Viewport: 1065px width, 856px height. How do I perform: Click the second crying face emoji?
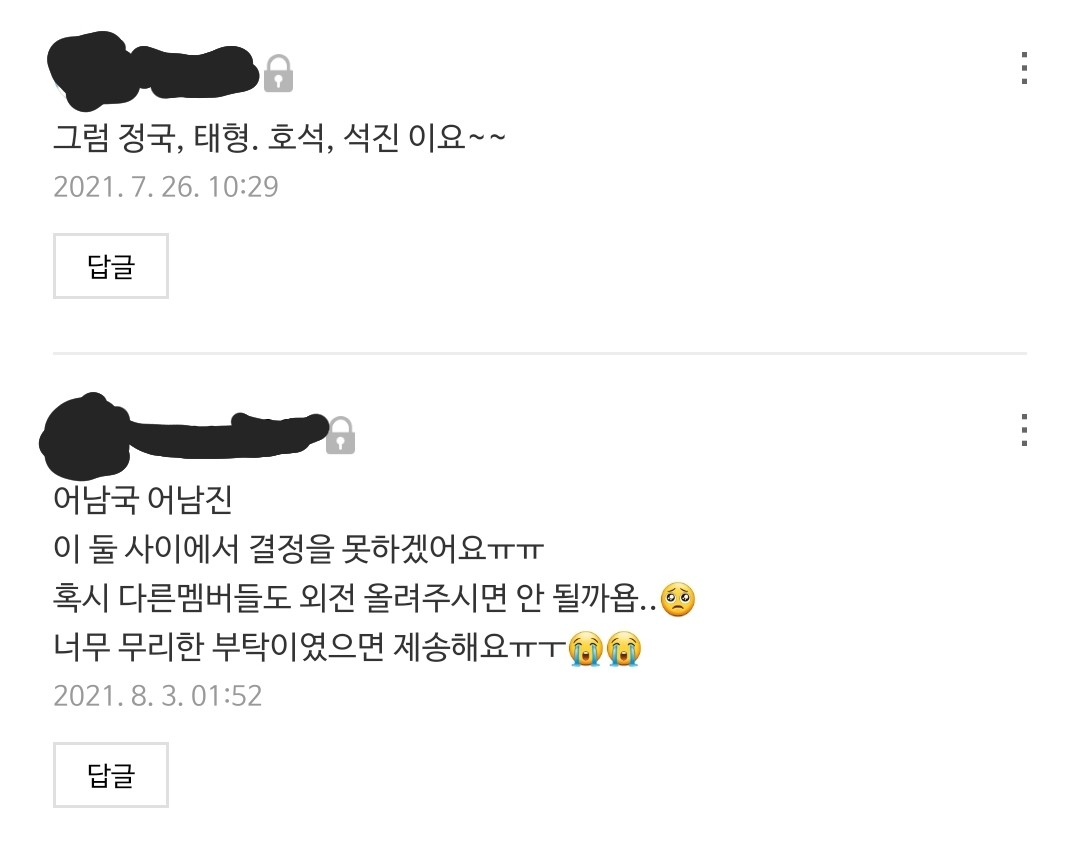pos(624,649)
